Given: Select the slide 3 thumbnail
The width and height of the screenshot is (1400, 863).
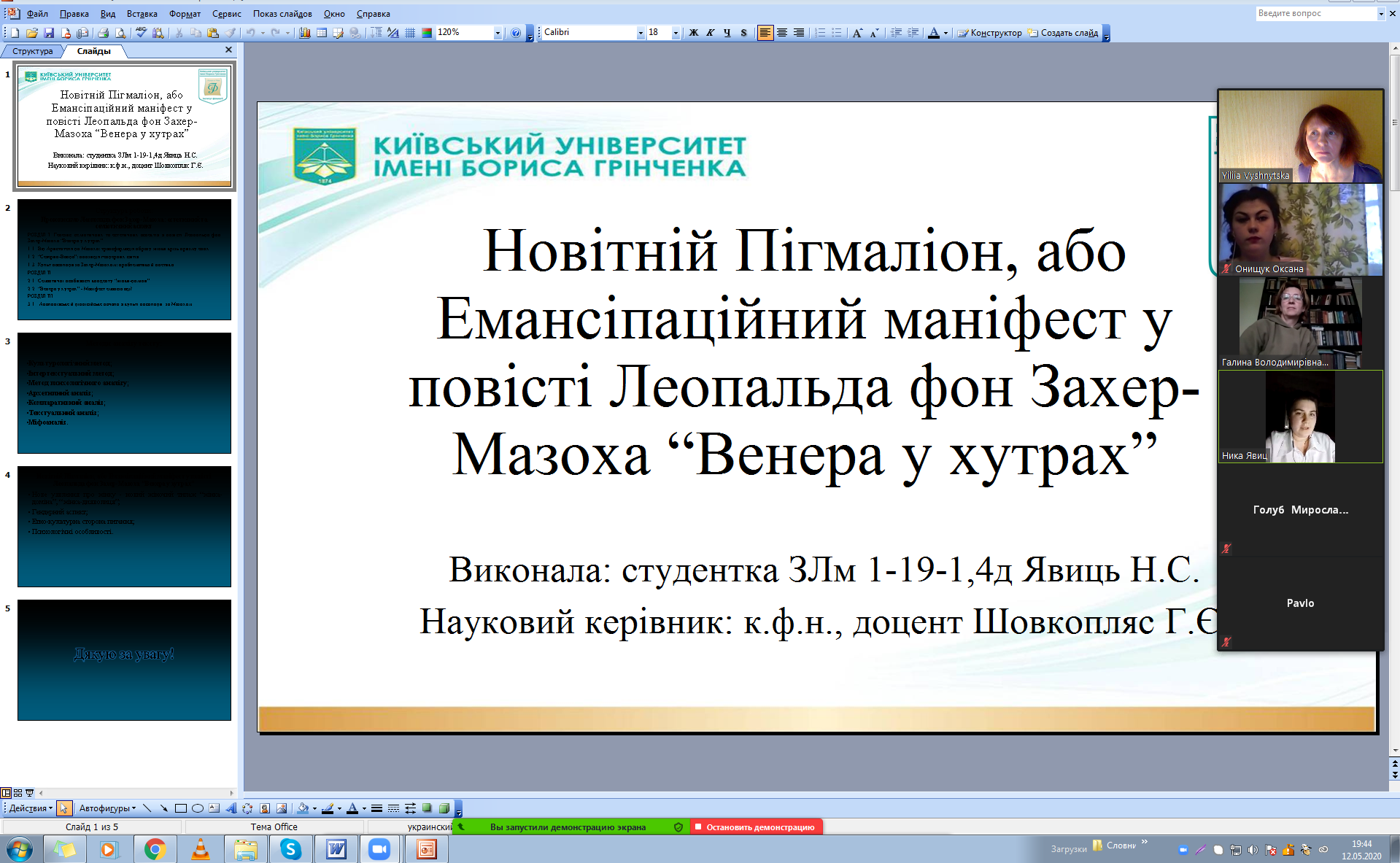Looking at the screenshot, I should point(124,393).
